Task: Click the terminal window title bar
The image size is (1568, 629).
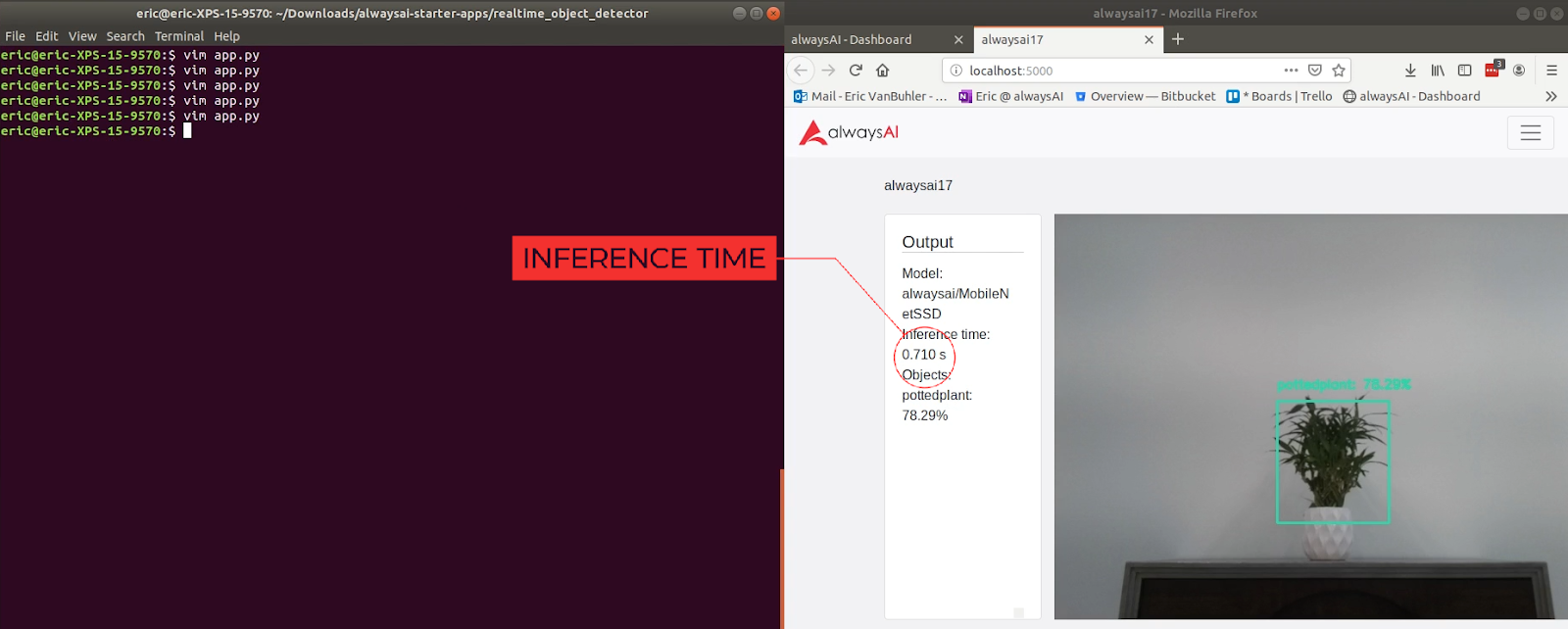Action: click(392, 13)
